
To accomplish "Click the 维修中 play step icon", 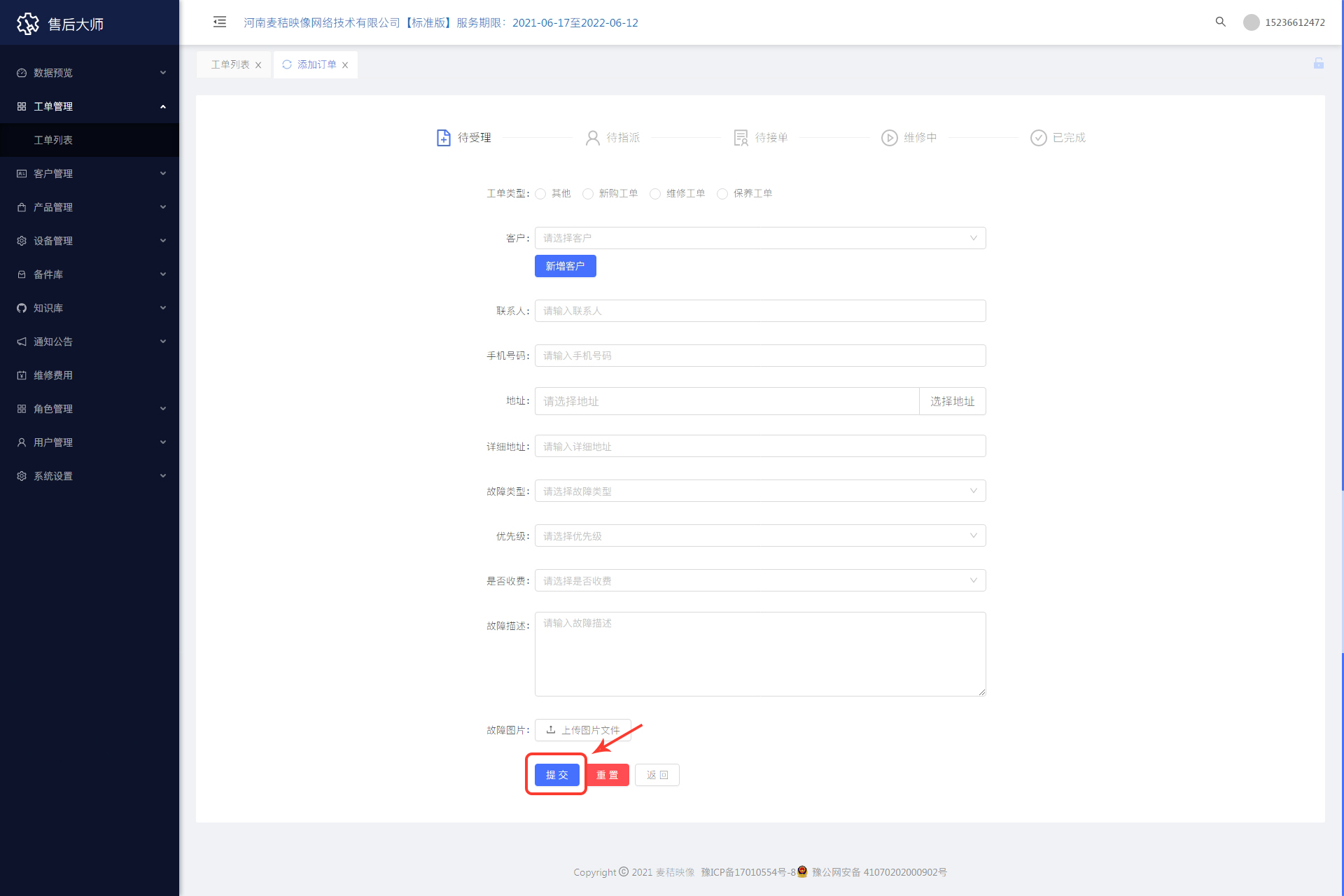I will [x=889, y=138].
